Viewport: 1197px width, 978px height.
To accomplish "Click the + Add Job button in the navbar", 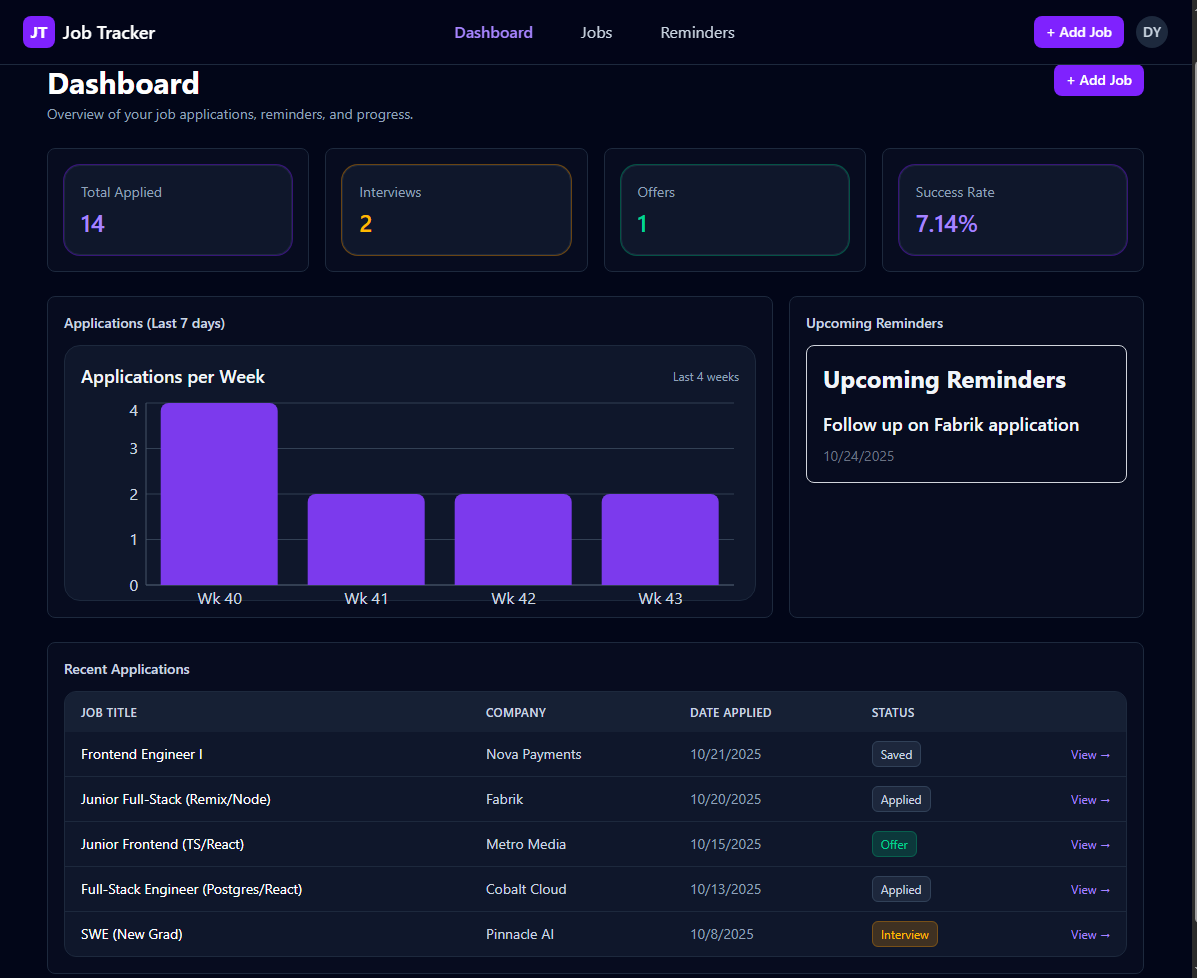I will (x=1078, y=31).
